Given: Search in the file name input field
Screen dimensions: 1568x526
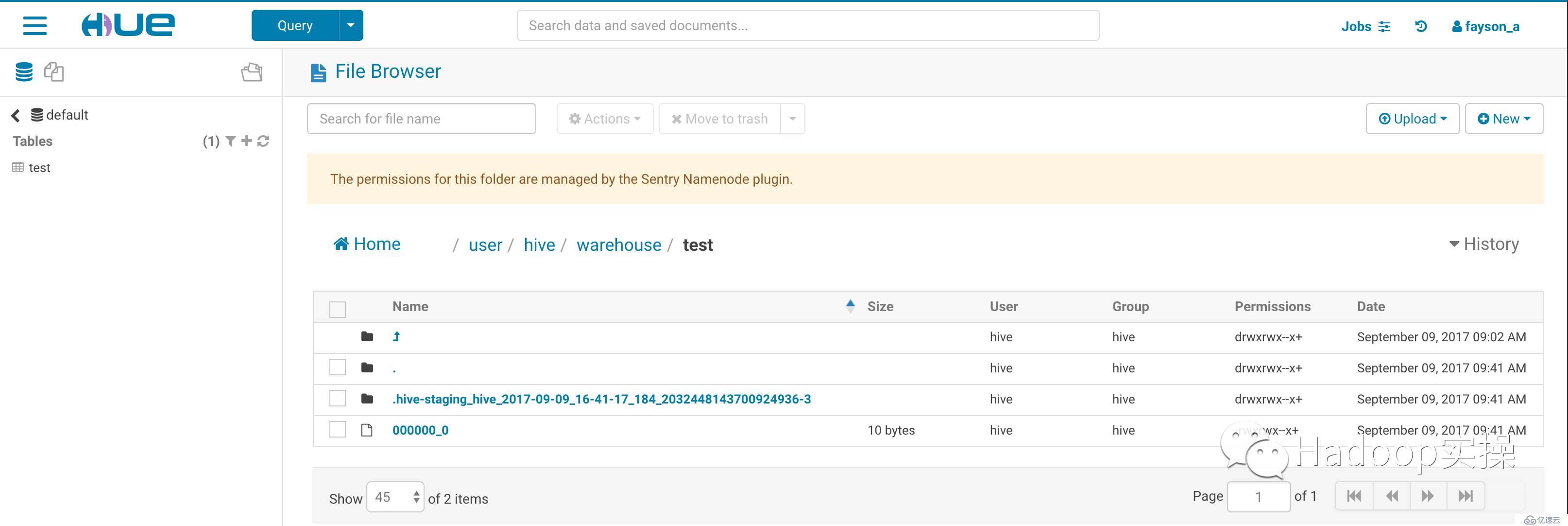Looking at the screenshot, I should coord(421,119).
